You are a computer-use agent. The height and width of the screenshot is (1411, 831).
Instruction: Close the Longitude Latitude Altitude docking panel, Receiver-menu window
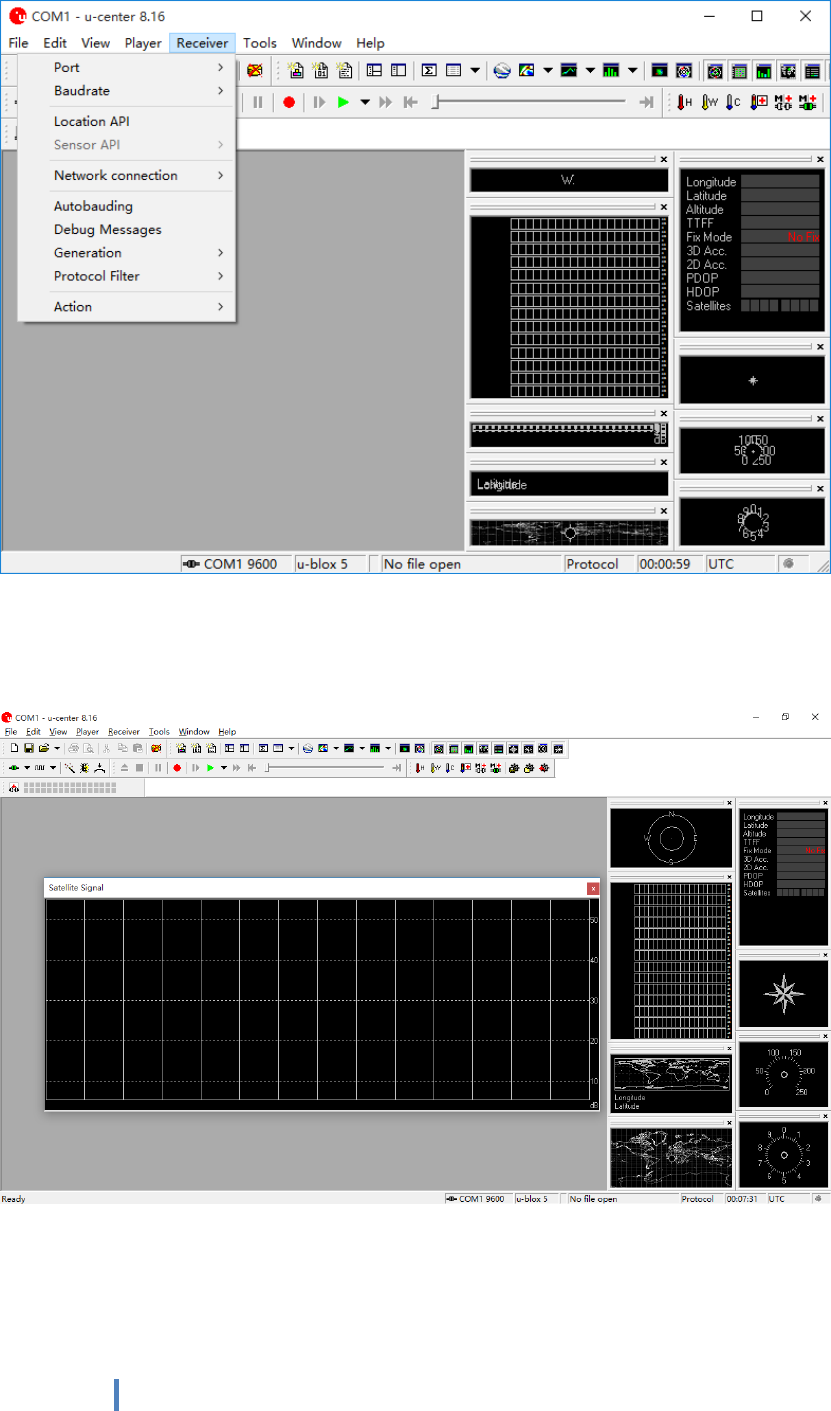click(x=820, y=160)
